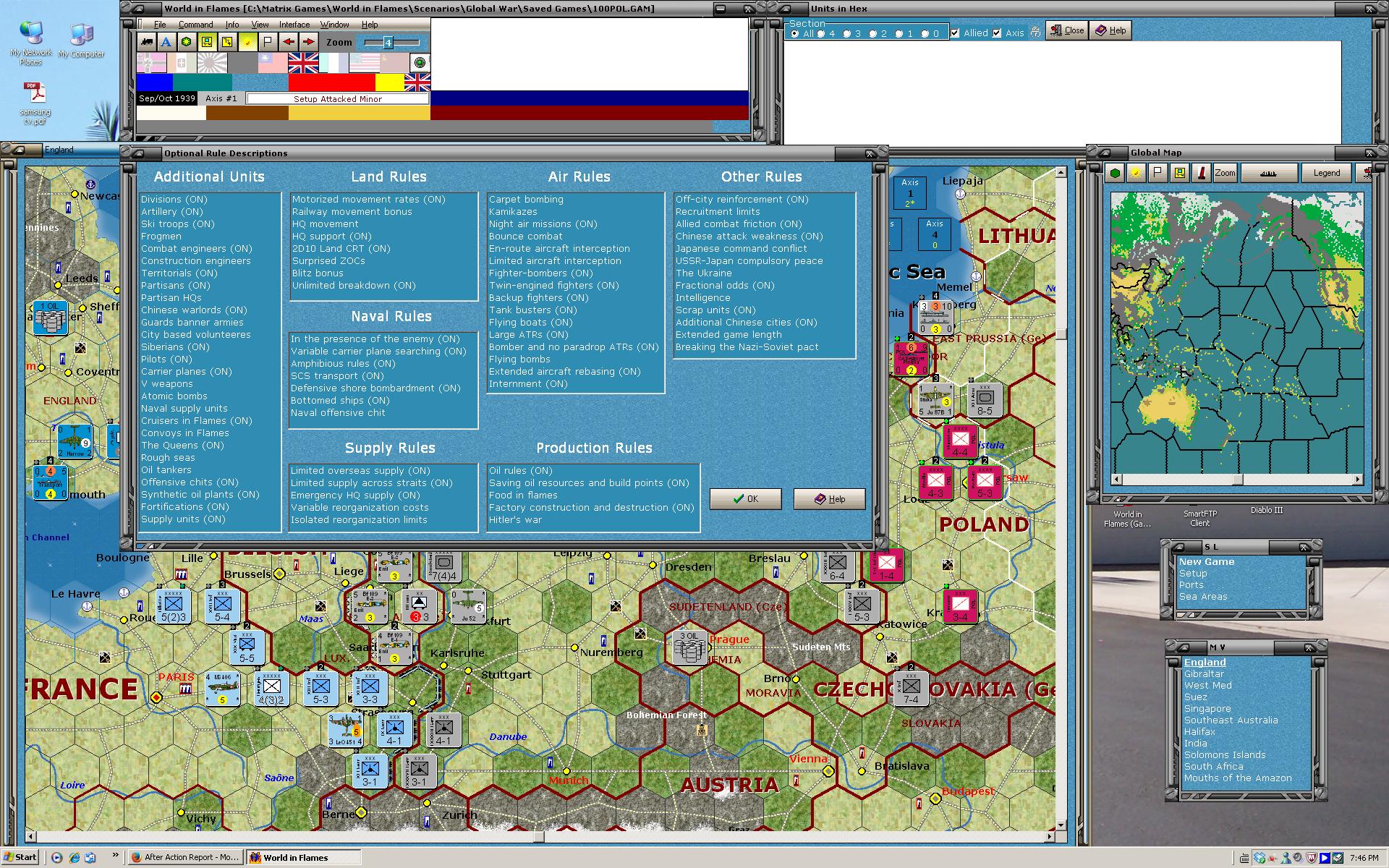Open samsung tv.pdf desktop file

click(x=35, y=103)
